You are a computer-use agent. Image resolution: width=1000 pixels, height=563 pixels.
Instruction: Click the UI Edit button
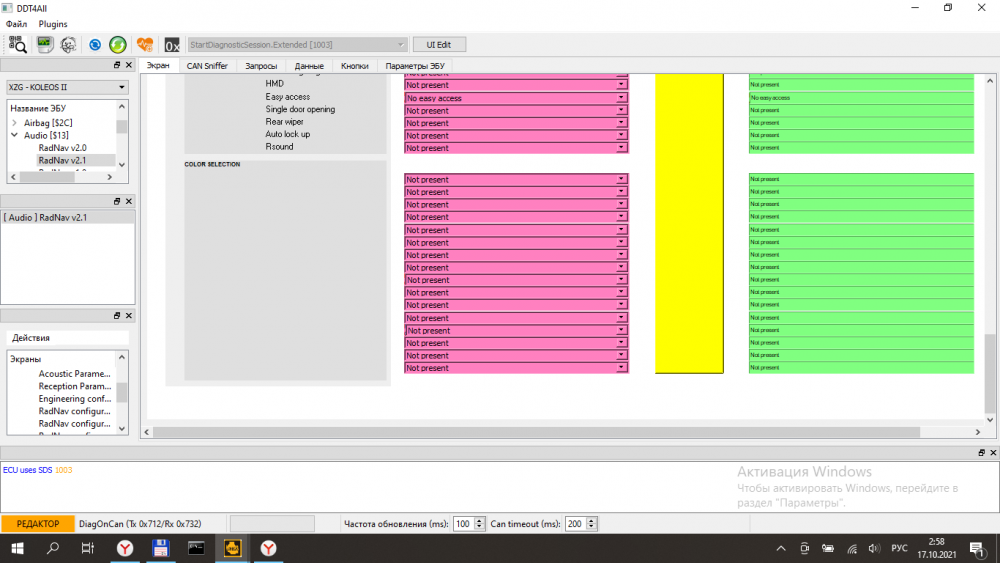tap(439, 45)
